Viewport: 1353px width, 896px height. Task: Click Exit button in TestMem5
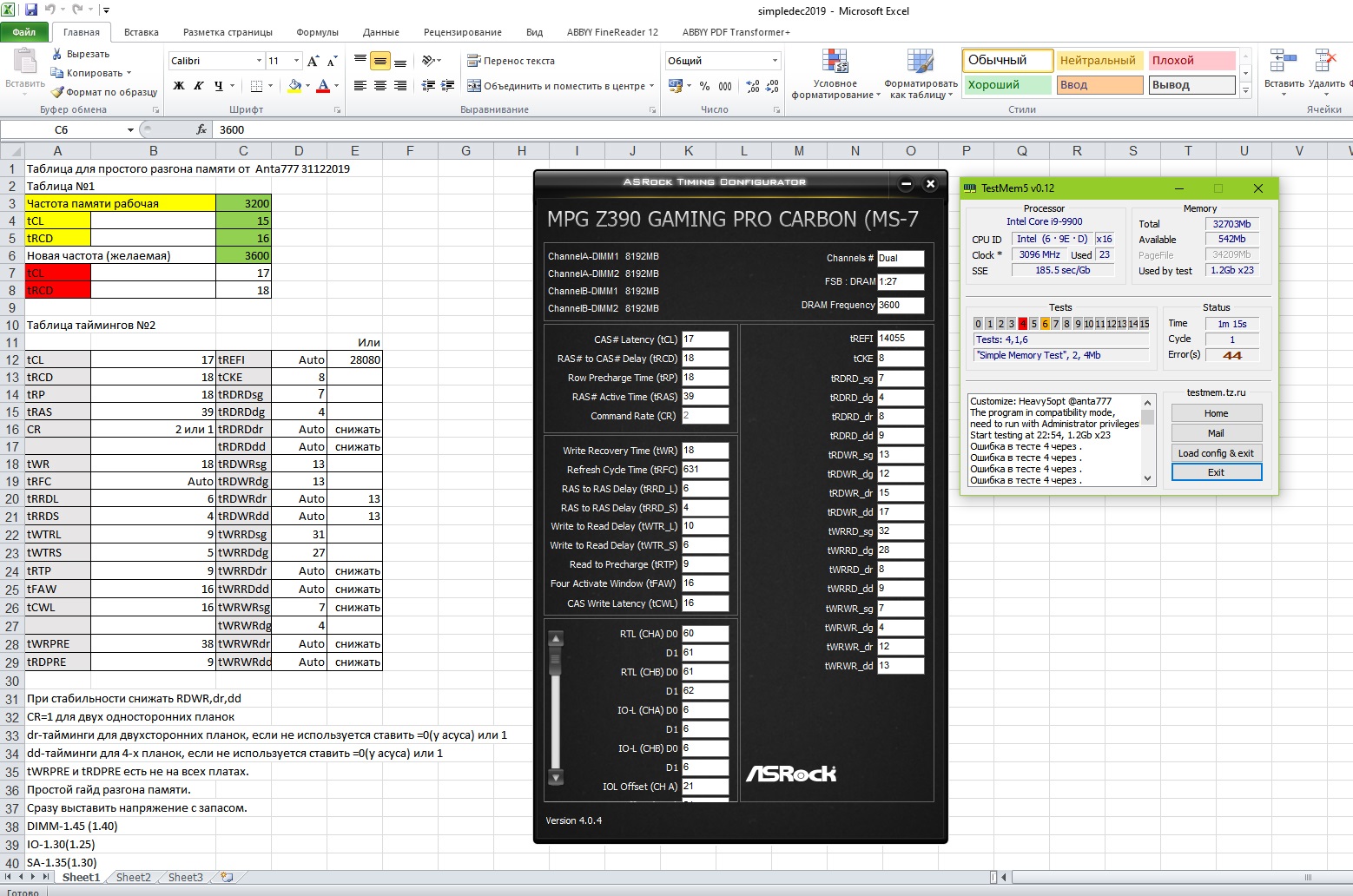pos(1216,472)
